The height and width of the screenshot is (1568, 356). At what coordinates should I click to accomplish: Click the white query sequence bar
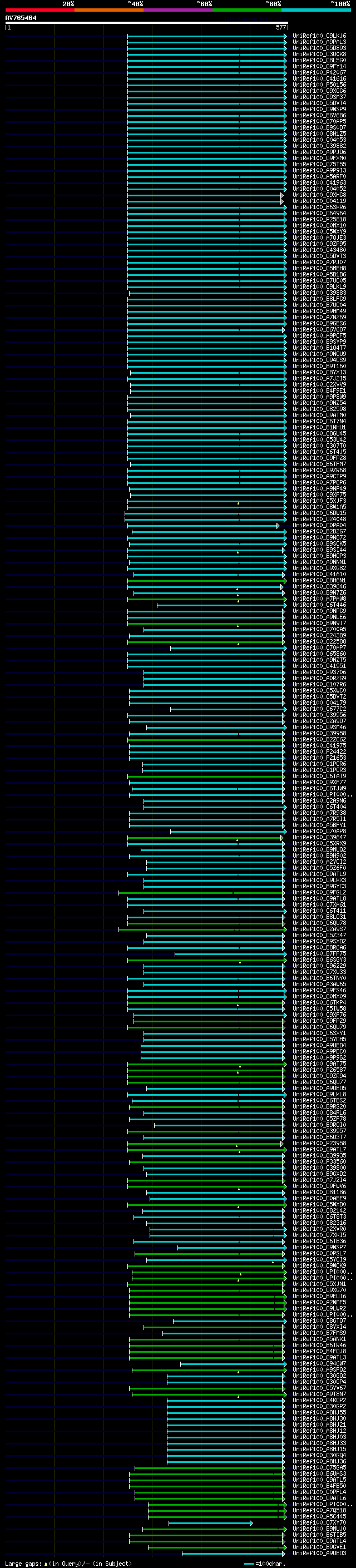pyautogui.click(x=147, y=22)
